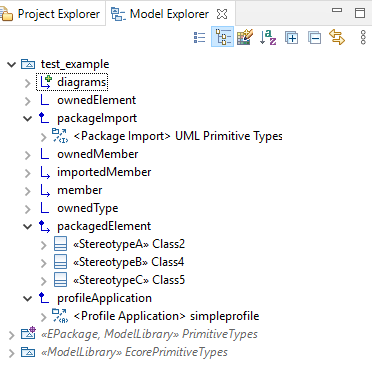Expand the Profile Application simpleprofile node
Viewport: 372px width, 373px height.
click(44, 317)
